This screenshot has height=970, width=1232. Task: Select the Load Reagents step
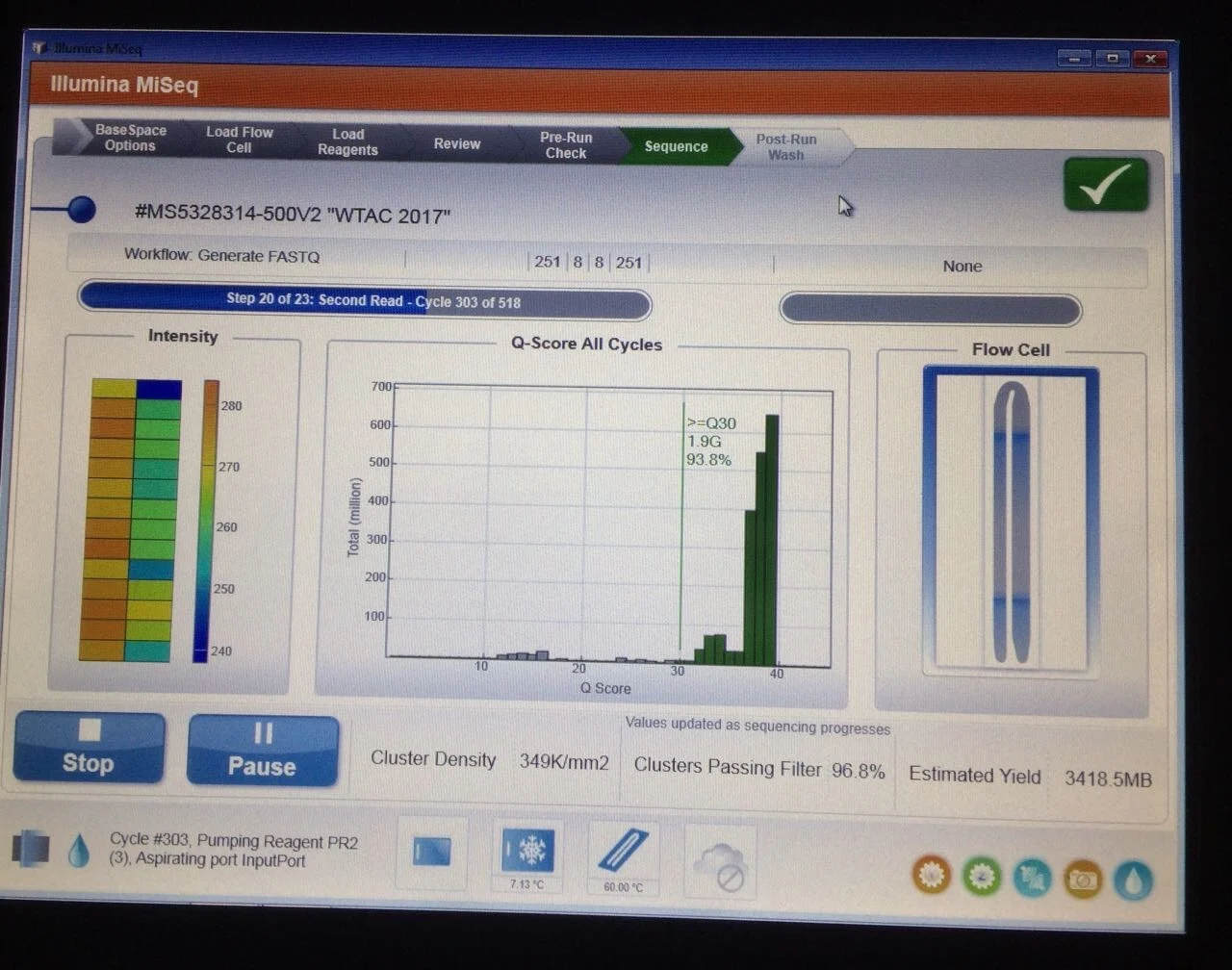[347, 141]
